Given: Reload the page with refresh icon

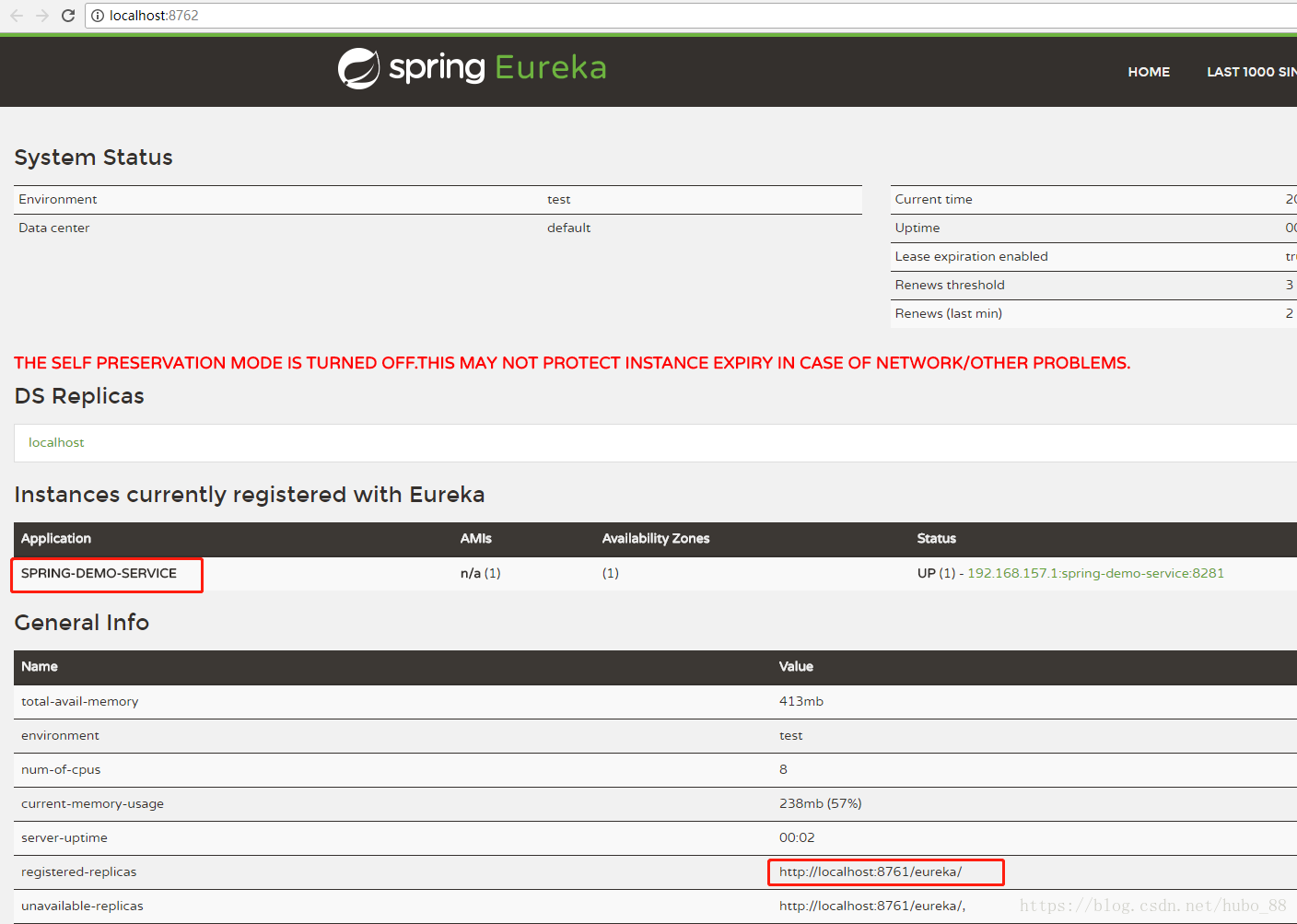Looking at the screenshot, I should tap(68, 16).
